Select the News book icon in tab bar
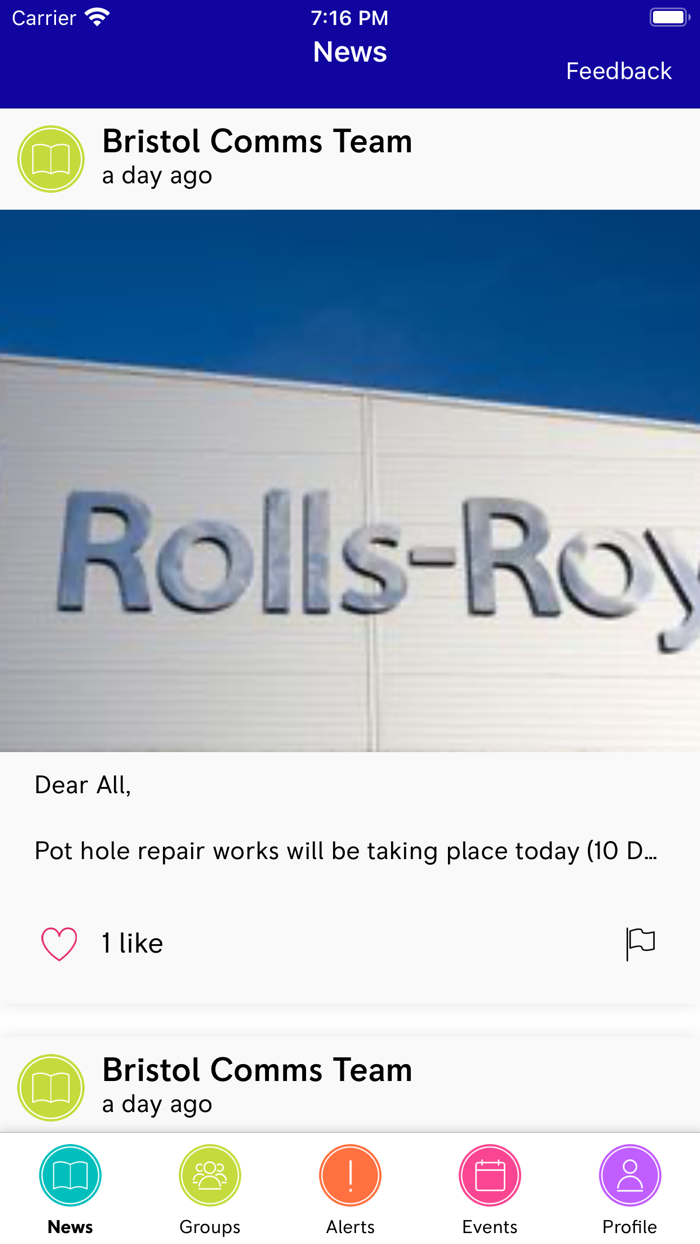Screen dimensions: 700x1244 (70, 1175)
